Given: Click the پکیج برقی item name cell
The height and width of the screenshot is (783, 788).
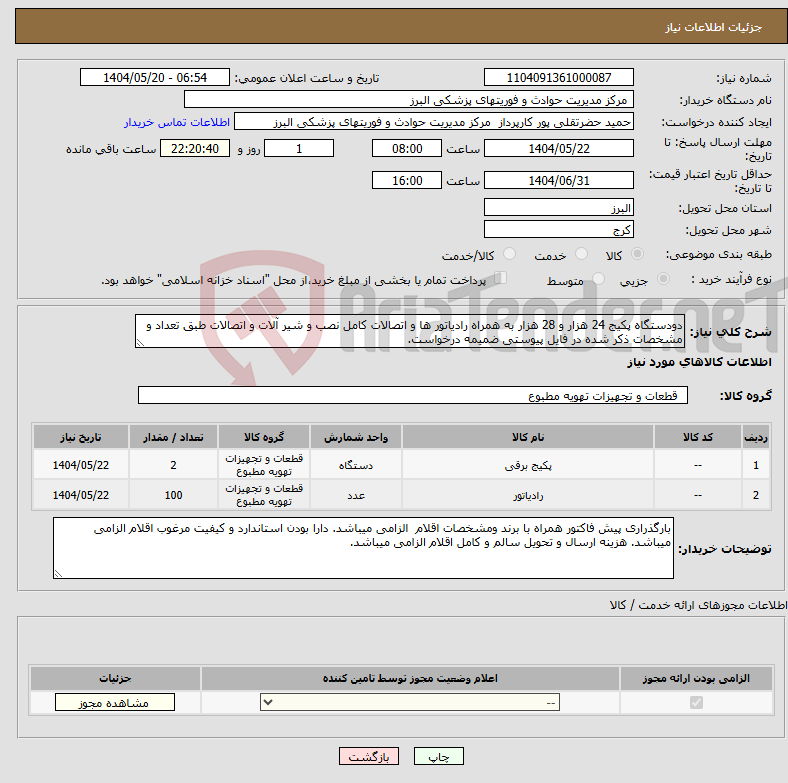Looking at the screenshot, I should pos(528,465).
